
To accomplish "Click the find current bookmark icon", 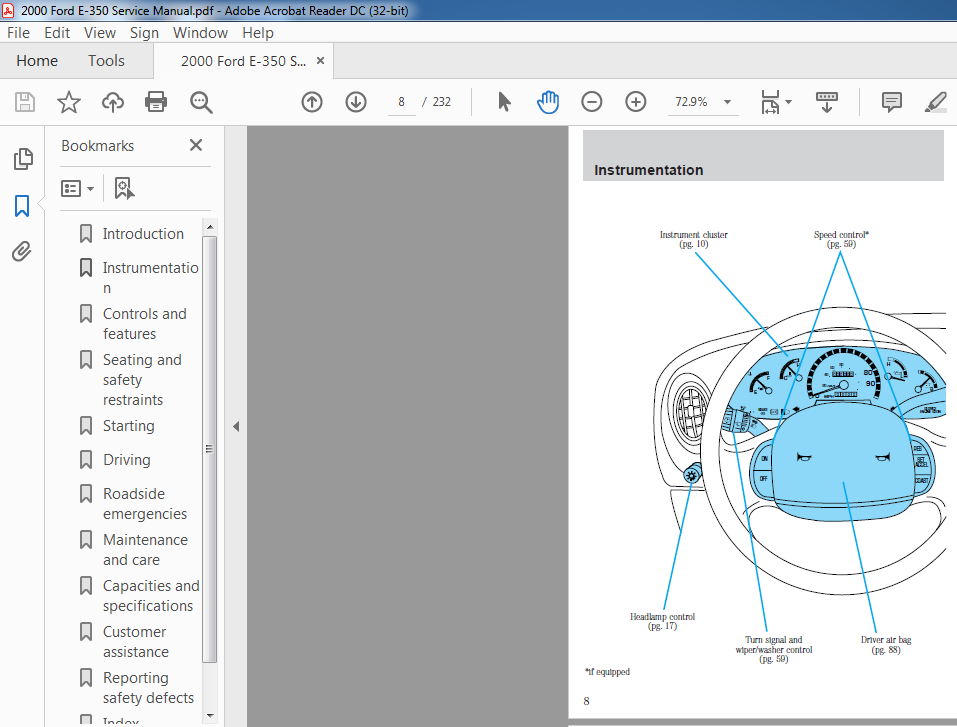I will 124,188.
